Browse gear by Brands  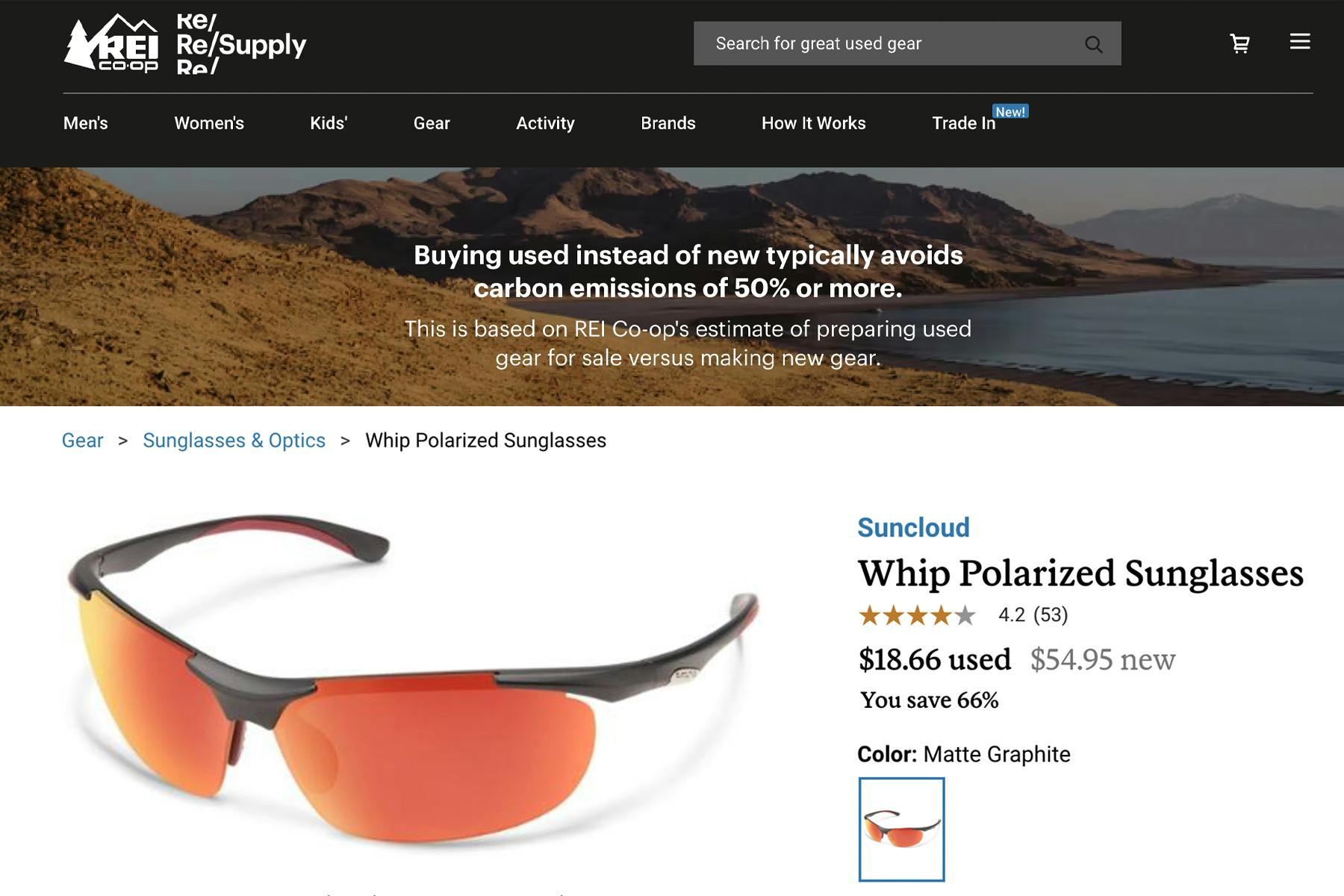coord(668,123)
